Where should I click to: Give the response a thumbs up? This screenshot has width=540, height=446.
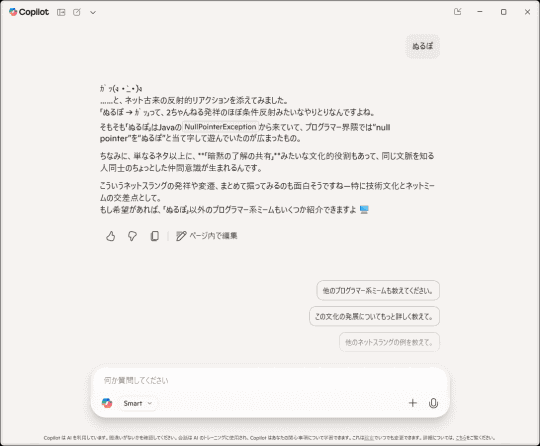(x=111, y=236)
